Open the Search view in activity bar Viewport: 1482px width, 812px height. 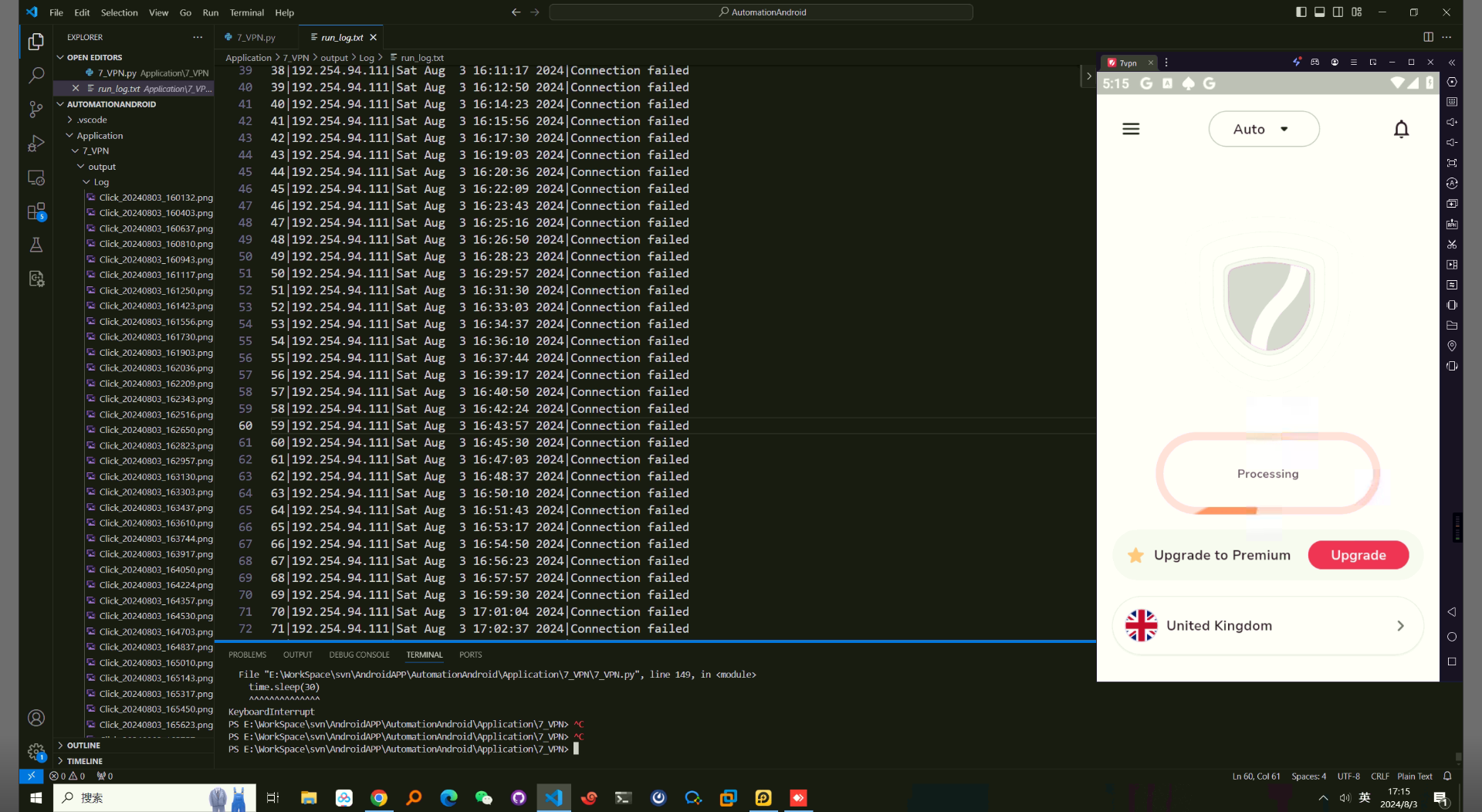(36, 76)
